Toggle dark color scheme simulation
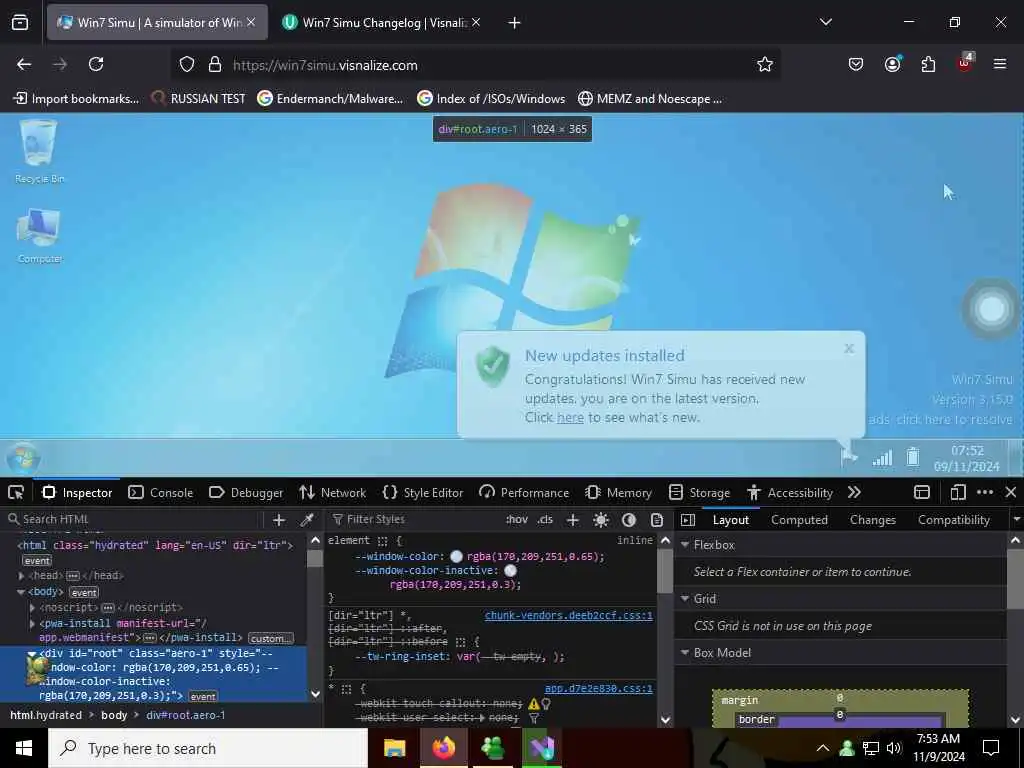This screenshot has height=768, width=1024. [x=629, y=520]
